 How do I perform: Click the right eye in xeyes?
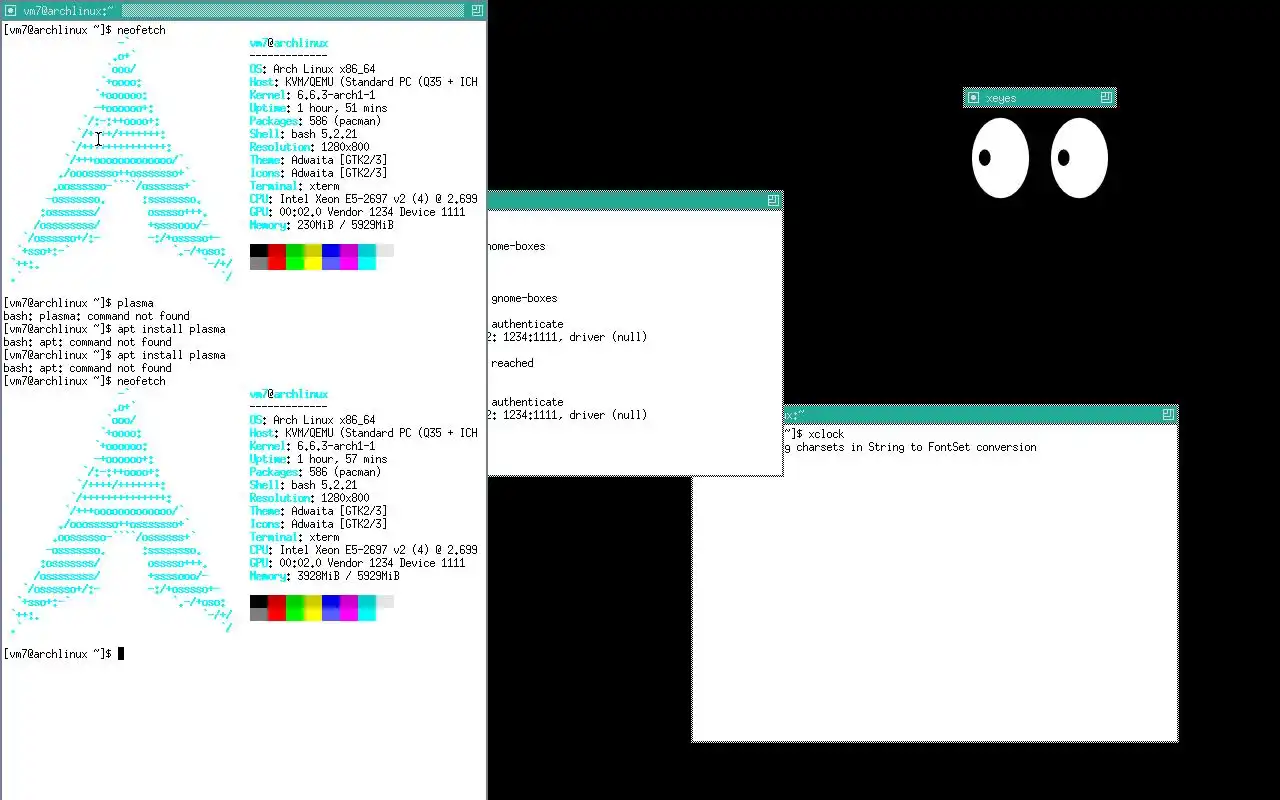pyautogui.click(x=1079, y=158)
